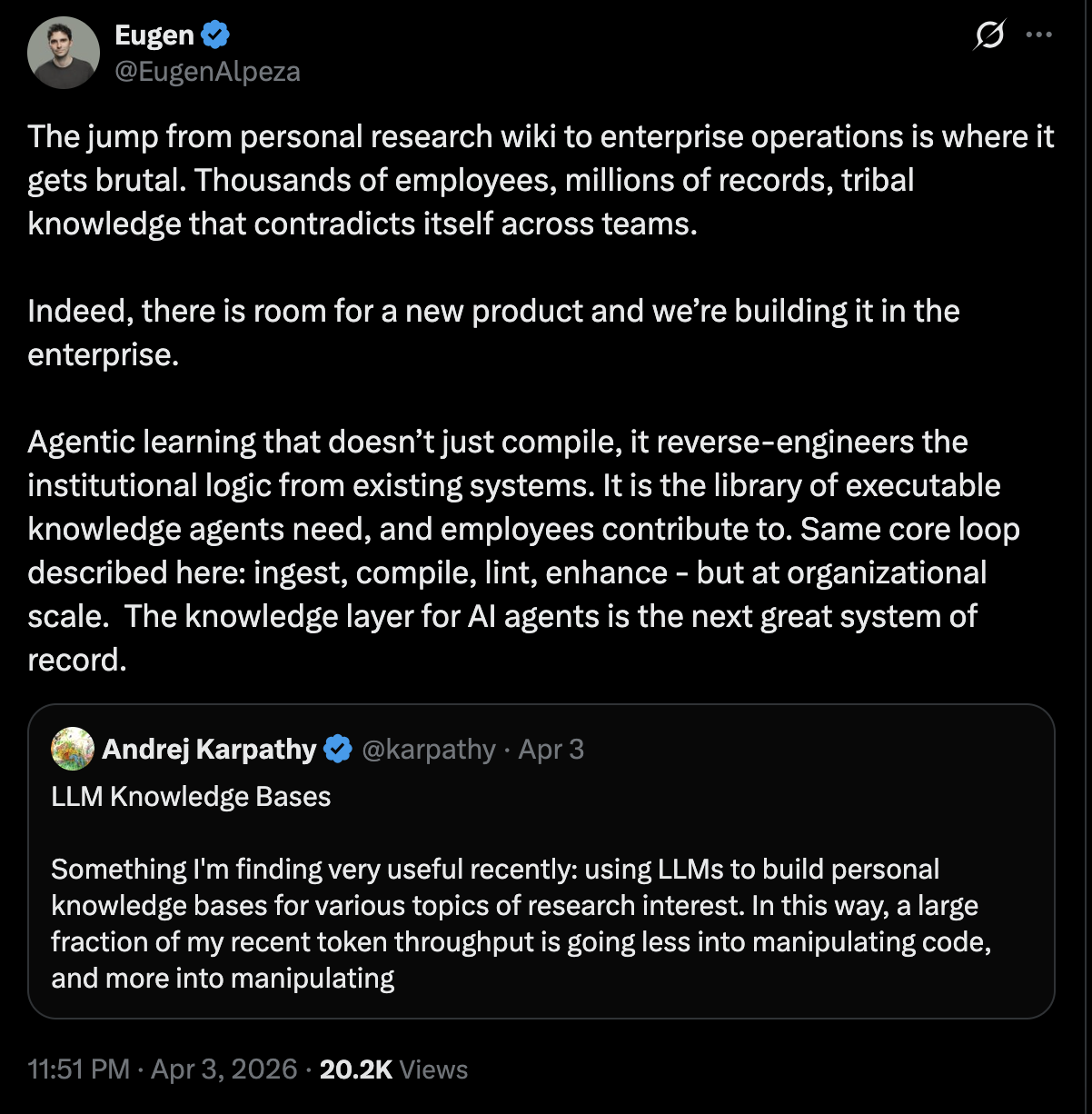Click the Eugen display name
Image resolution: width=1092 pixels, height=1114 pixels.
[154, 35]
